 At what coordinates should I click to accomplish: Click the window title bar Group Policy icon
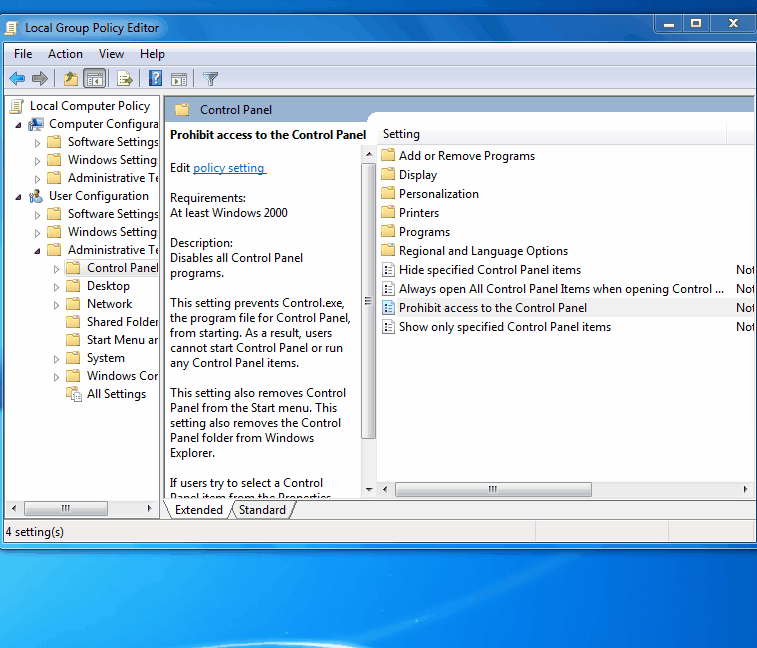click(x=12, y=28)
